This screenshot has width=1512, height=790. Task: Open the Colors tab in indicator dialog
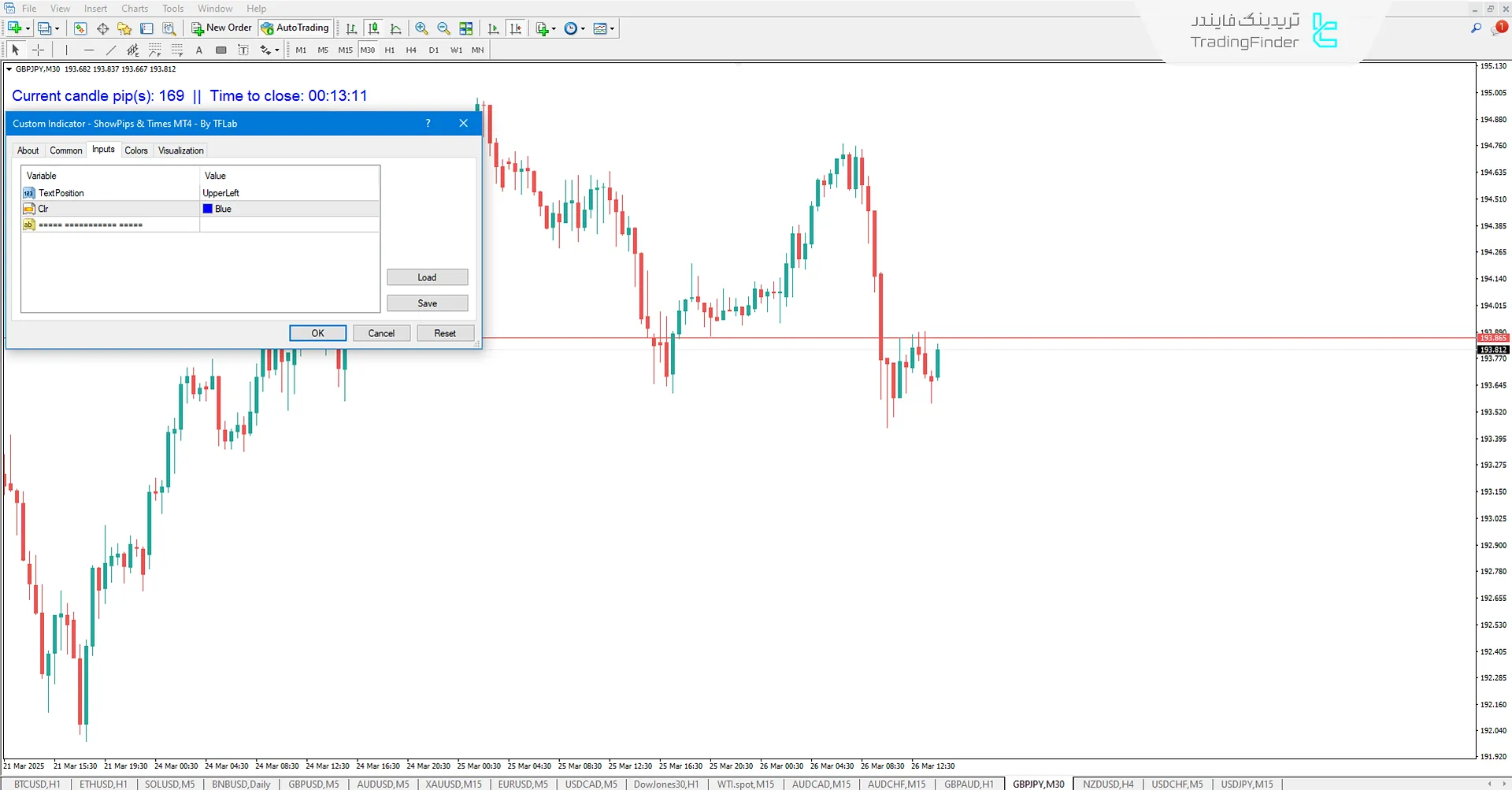(x=136, y=150)
